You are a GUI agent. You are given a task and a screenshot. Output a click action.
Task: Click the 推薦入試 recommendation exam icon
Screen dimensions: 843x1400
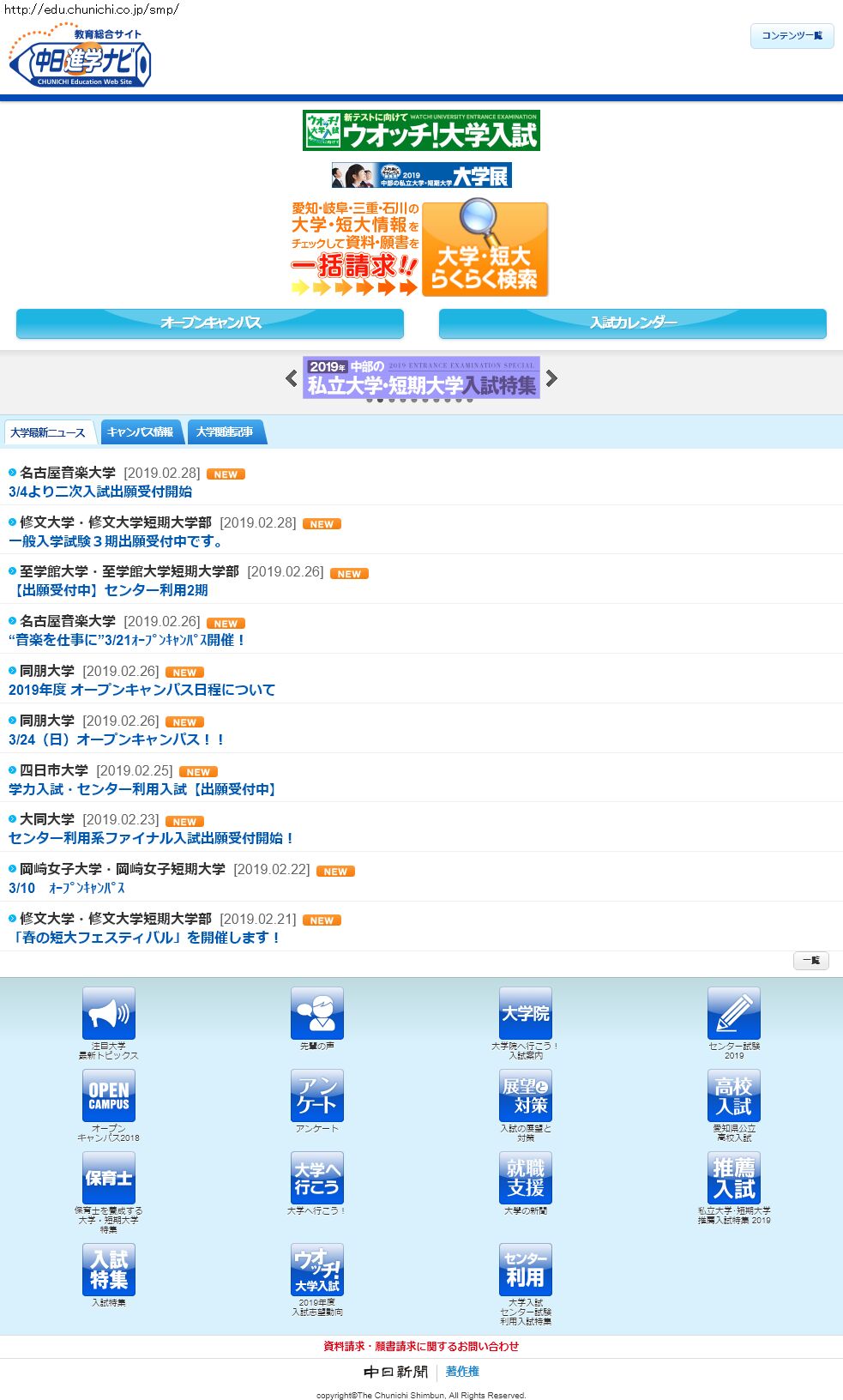coord(734,1178)
